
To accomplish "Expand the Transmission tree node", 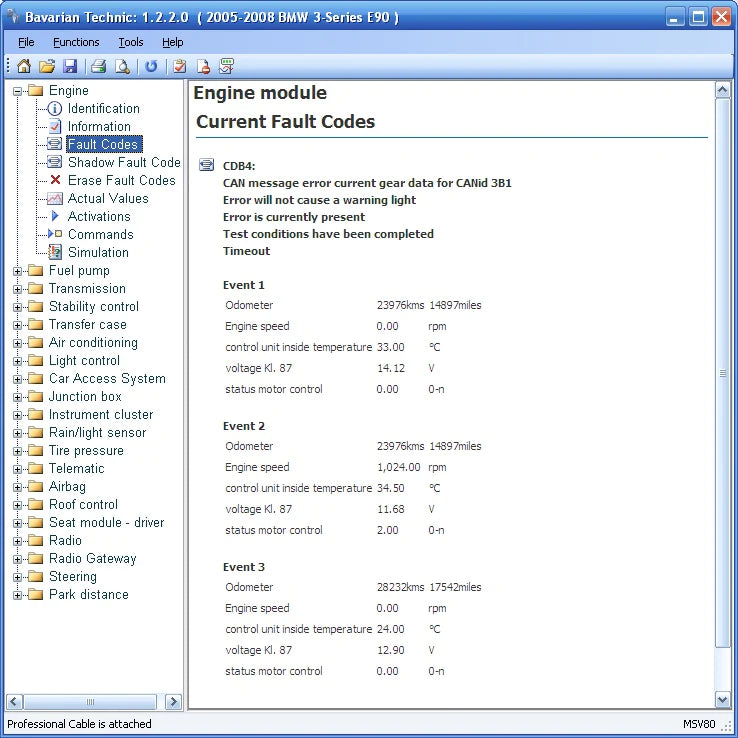I will tap(18, 289).
